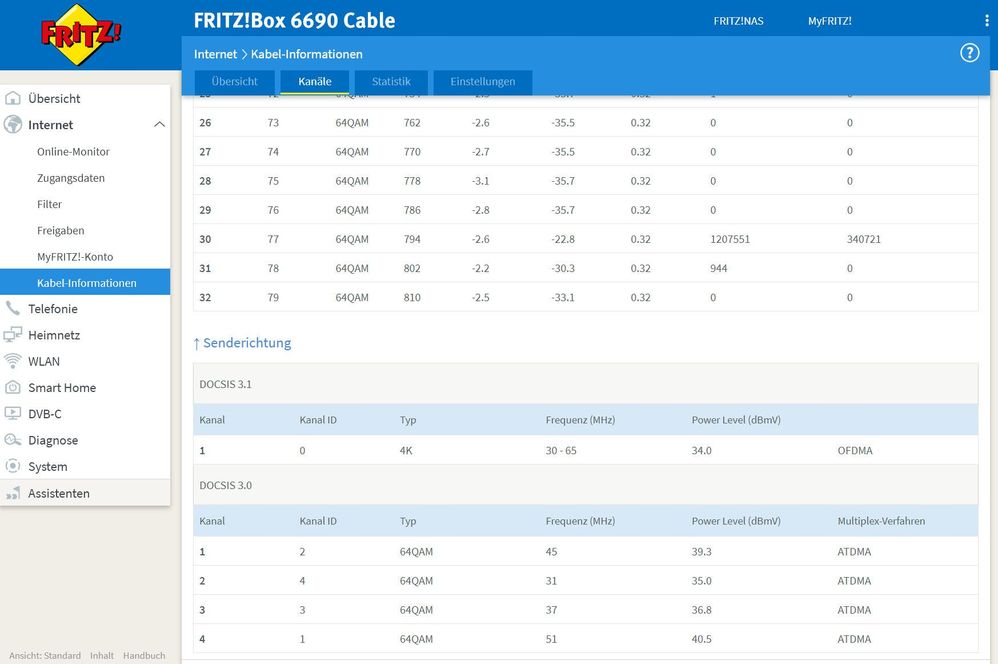Click power level 39.3 value
The image size is (998, 664).
pos(701,552)
